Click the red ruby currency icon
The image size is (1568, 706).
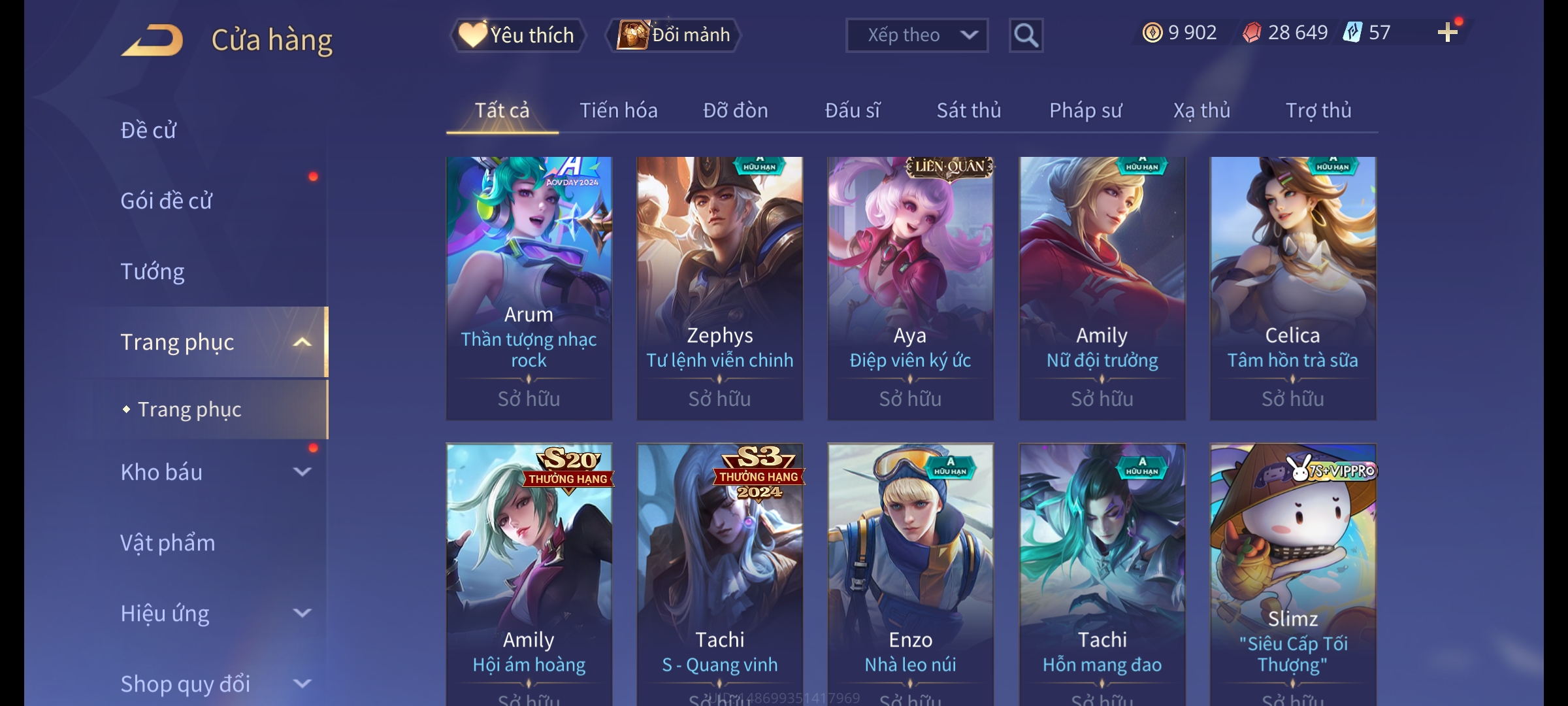1252,32
